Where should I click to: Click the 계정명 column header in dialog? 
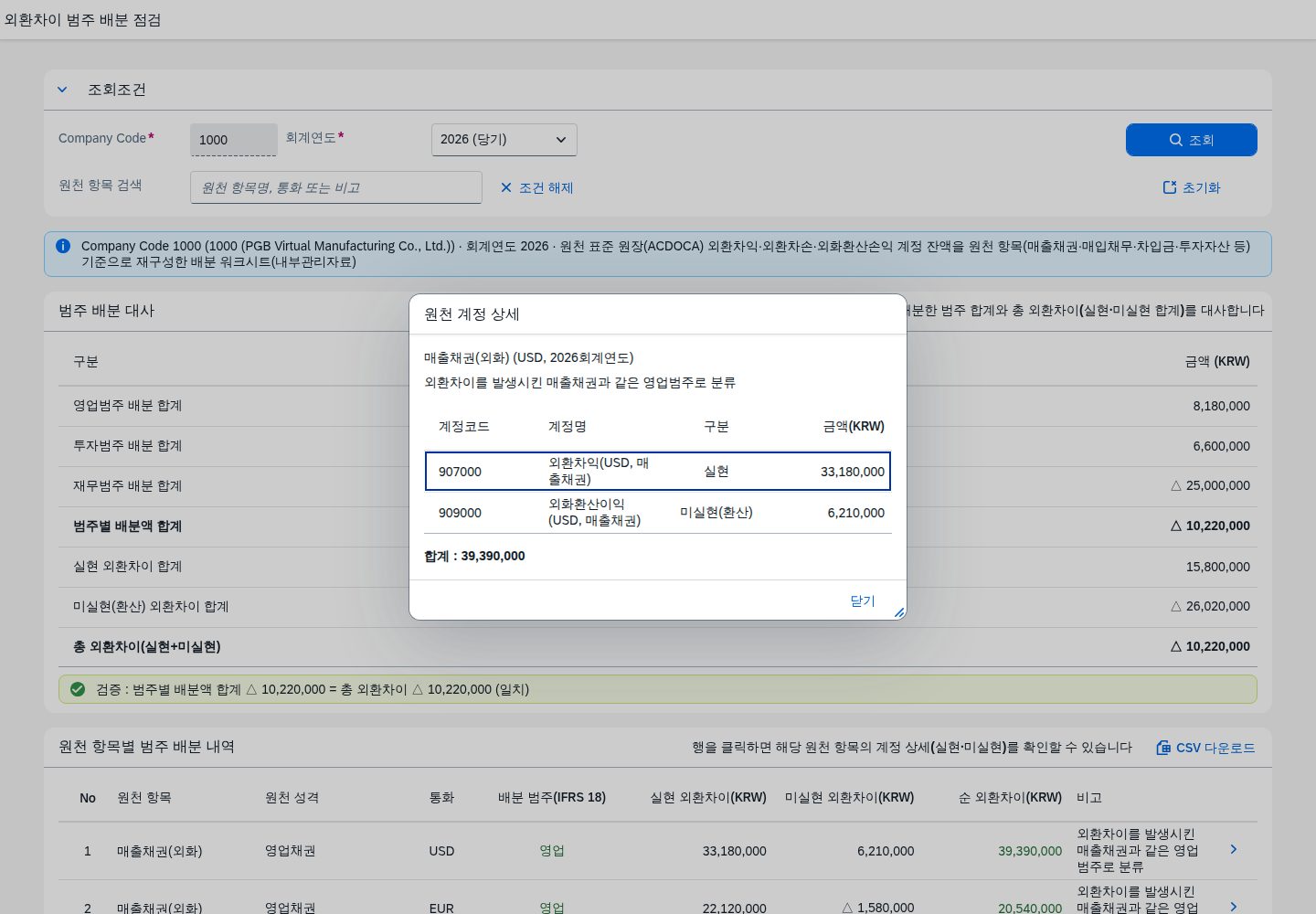[568, 427]
